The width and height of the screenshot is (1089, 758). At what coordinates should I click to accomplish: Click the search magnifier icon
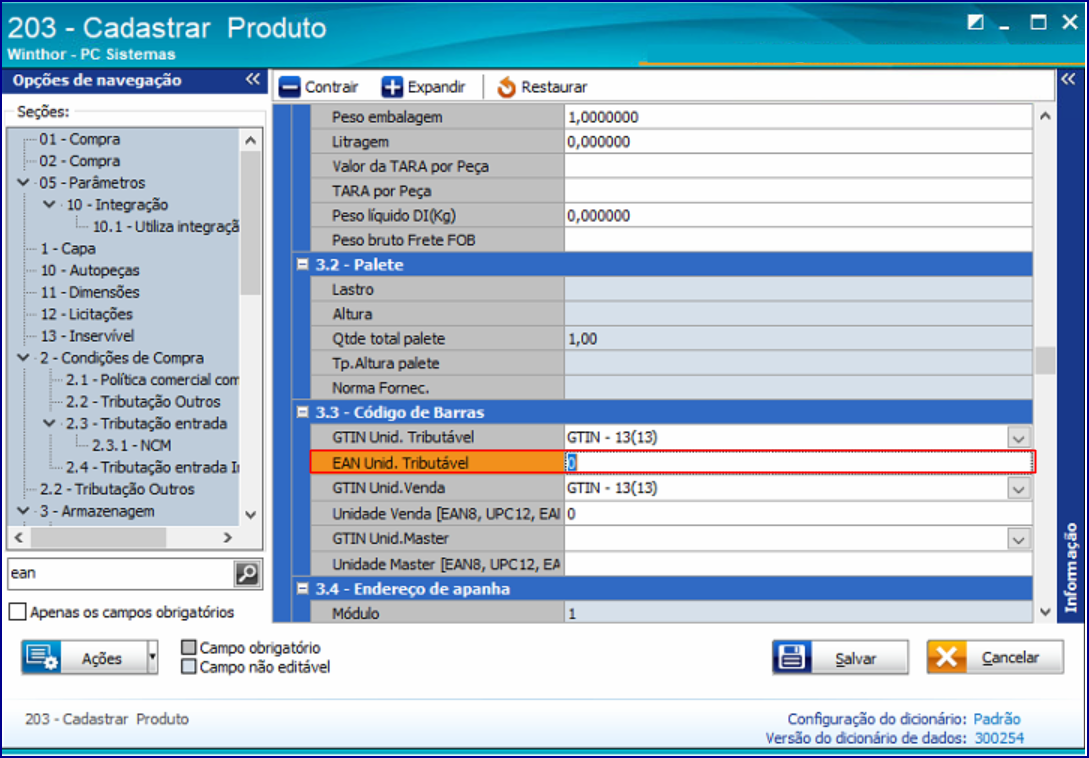tap(247, 574)
